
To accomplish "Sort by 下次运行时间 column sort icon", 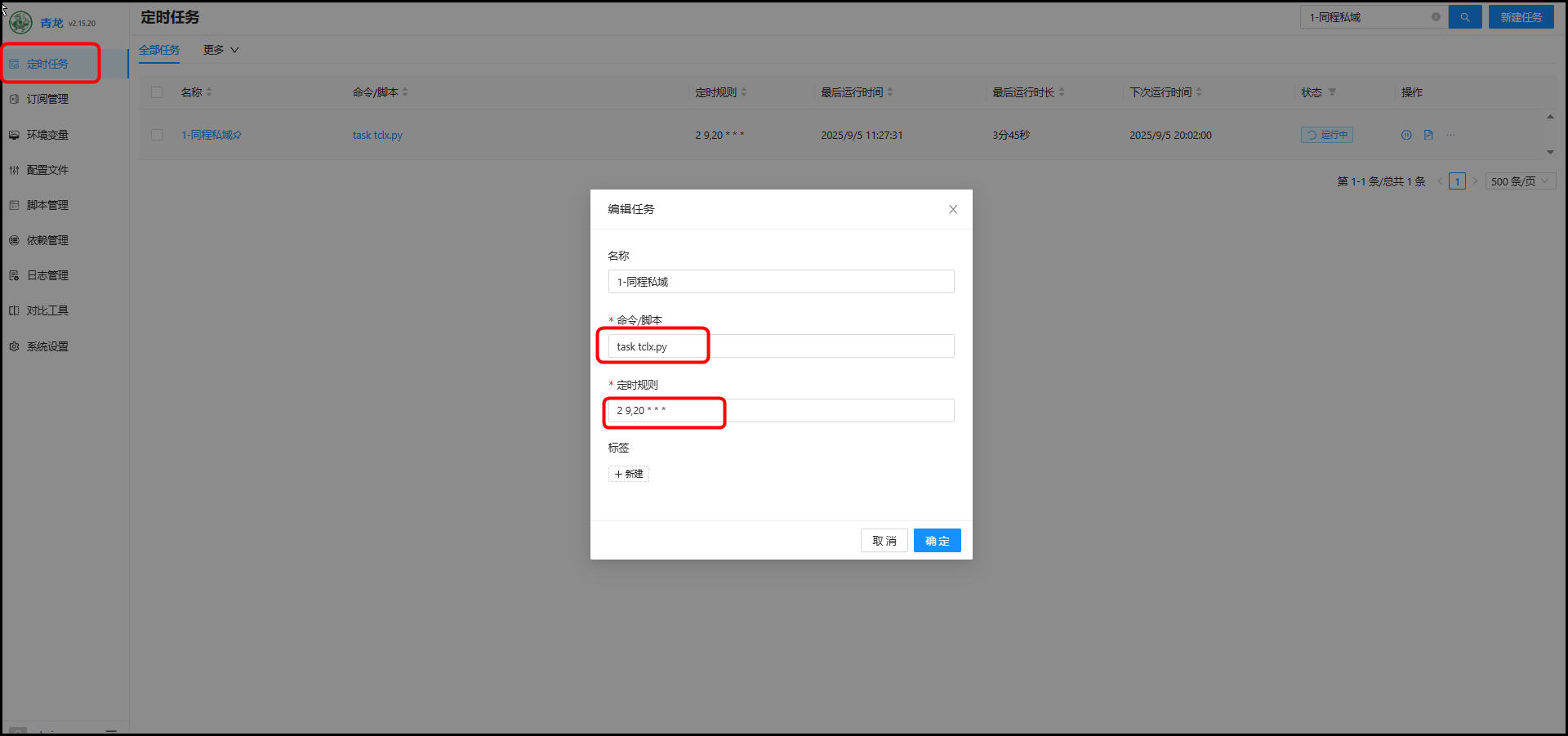I will 1199,92.
